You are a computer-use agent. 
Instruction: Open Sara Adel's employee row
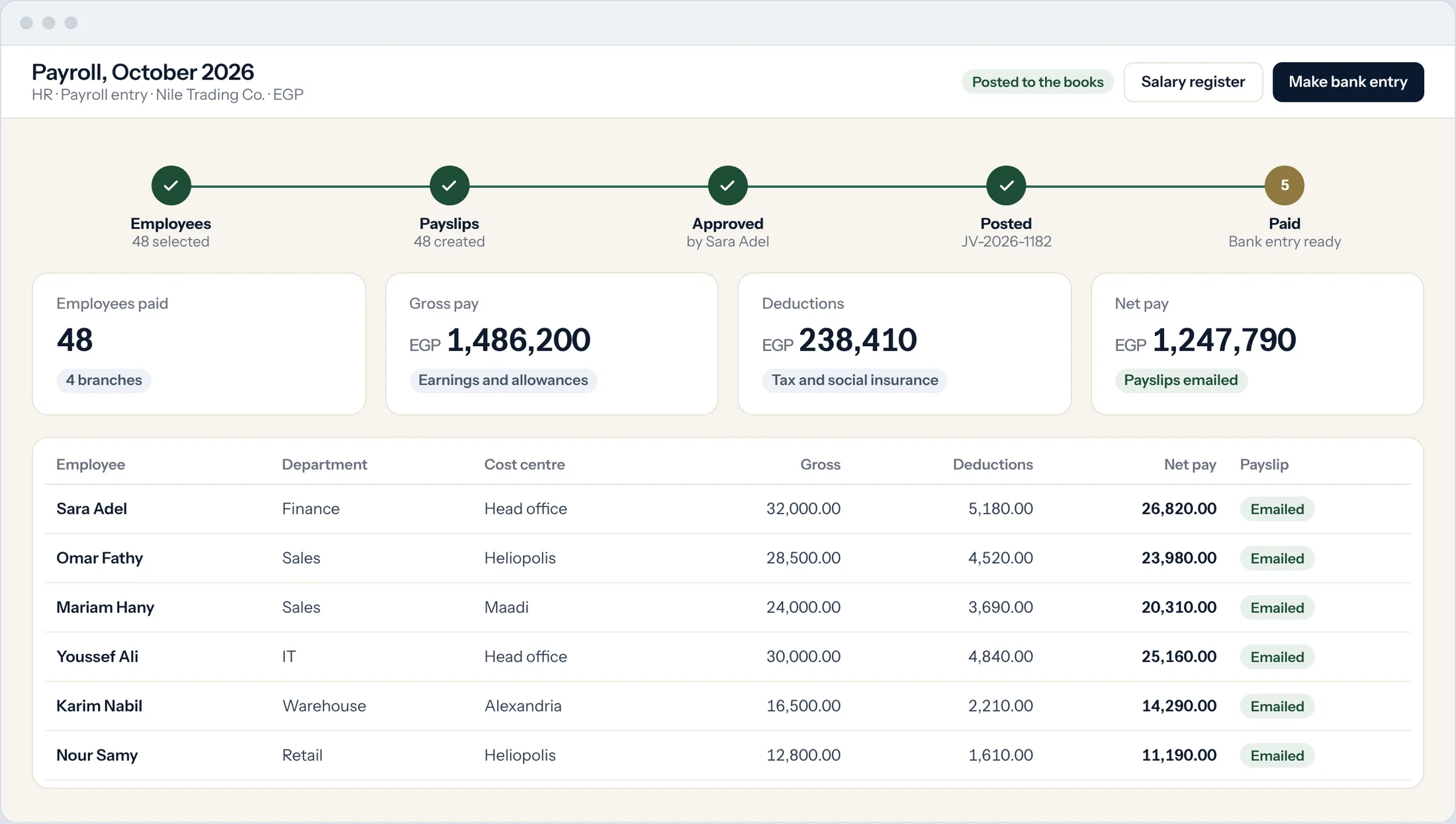(727, 509)
